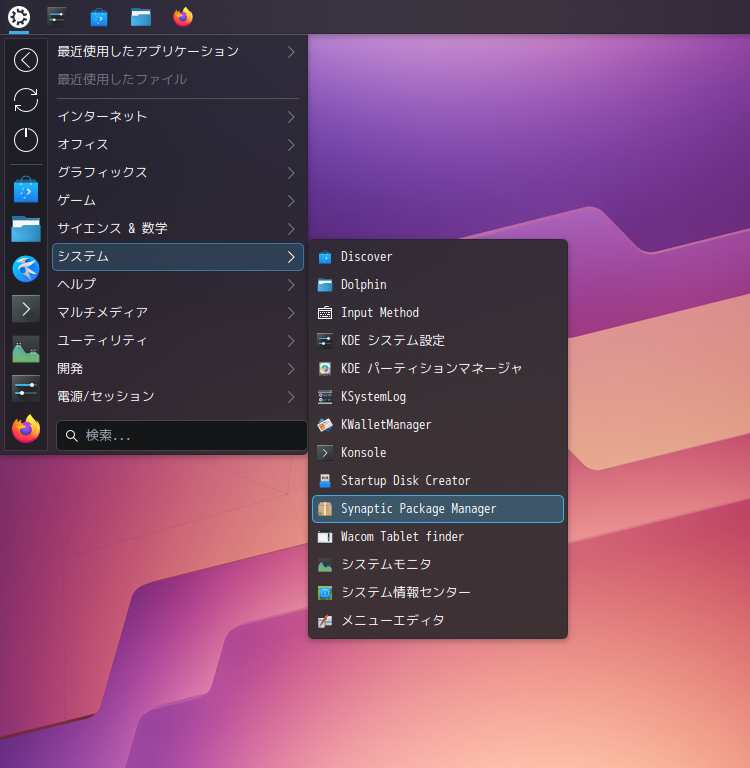The height and width of the screenshot is (768, 750).
Task: Click the サイエンス & 数学 label text
Action: pos(113,228)
